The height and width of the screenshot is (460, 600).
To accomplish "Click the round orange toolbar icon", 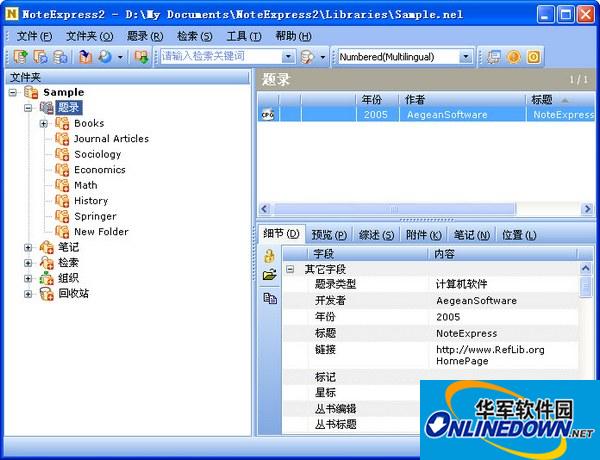I will click(x=514, y=57).
